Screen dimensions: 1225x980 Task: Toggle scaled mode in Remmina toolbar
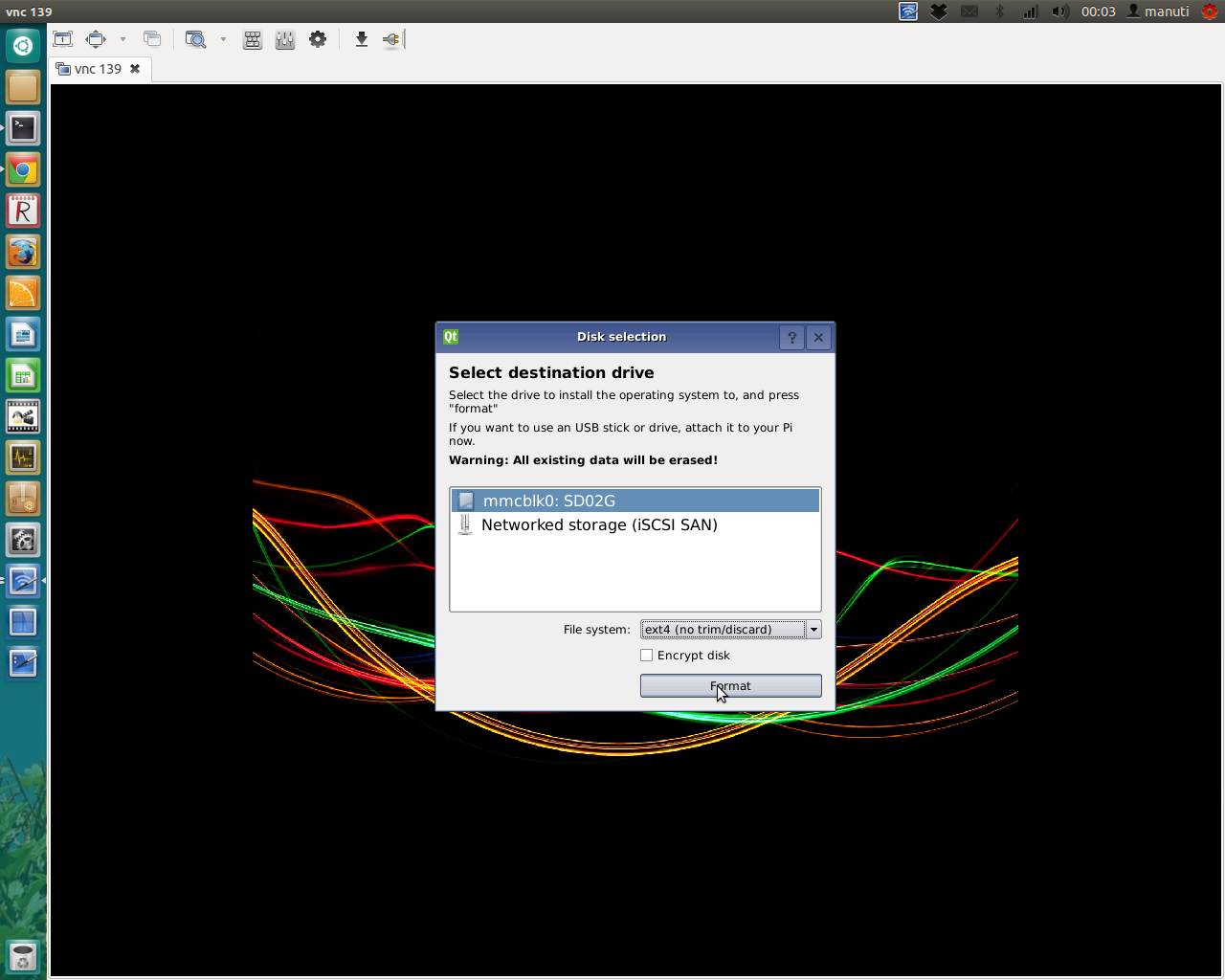click(196, 39)
